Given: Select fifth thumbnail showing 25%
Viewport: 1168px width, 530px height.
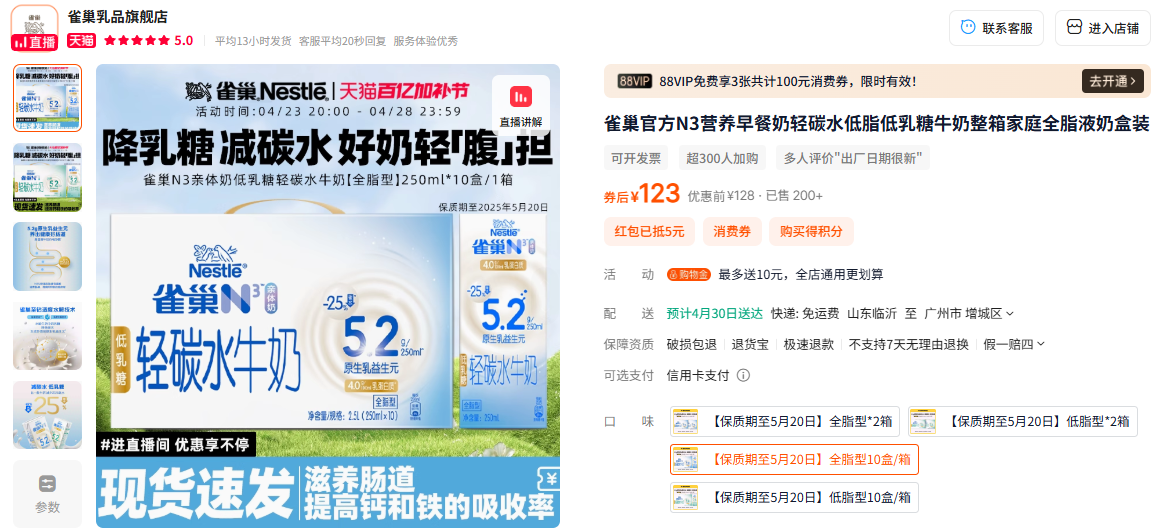Looking at the screenshot, I should pyautogui.click(x=48, y=415).
